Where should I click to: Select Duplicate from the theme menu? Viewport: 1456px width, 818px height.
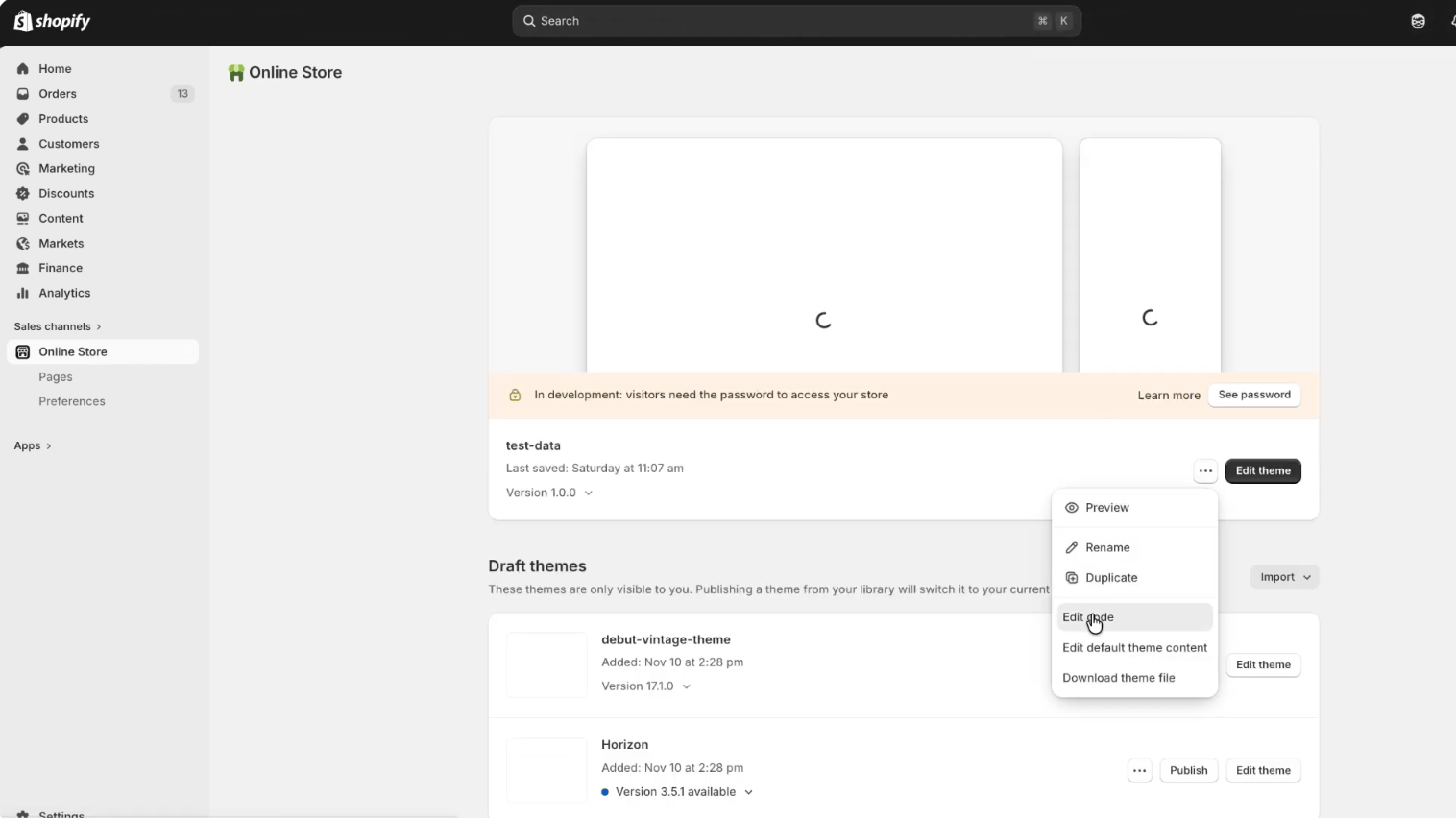(x=1134, y=578)
